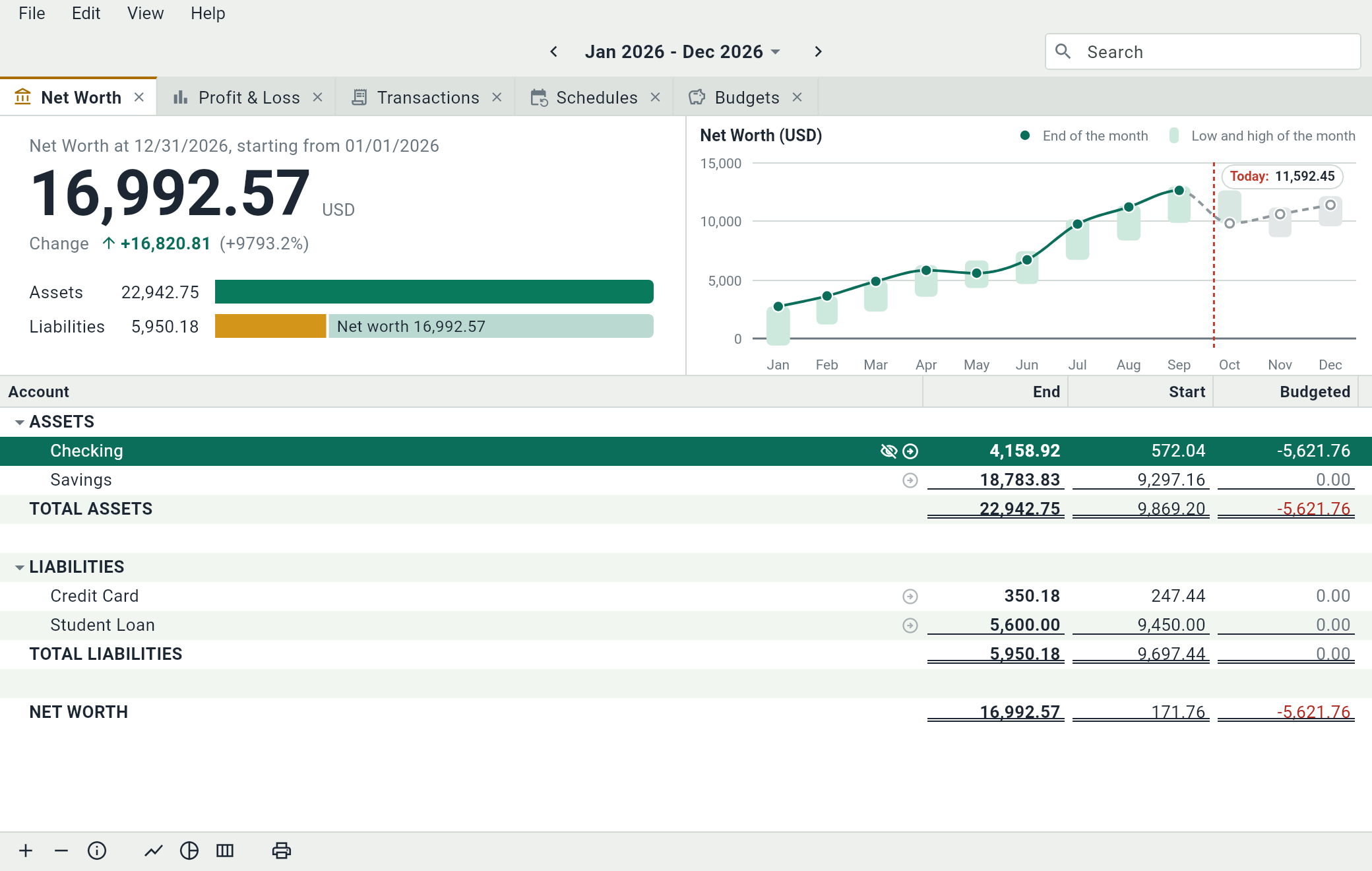Switch to the Budgets tab

(745, 98)
